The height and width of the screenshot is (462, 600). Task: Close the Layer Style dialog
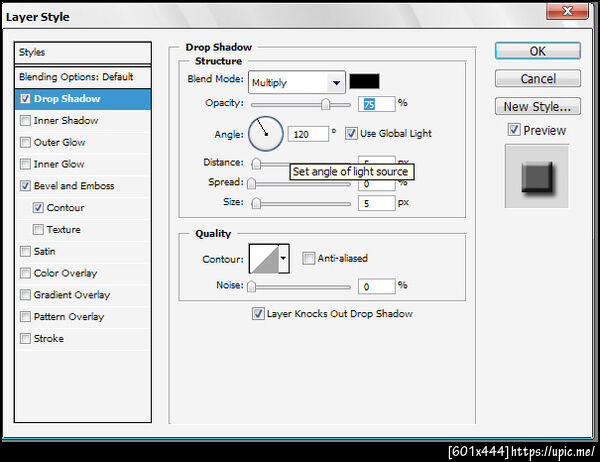tap(567, 11)
